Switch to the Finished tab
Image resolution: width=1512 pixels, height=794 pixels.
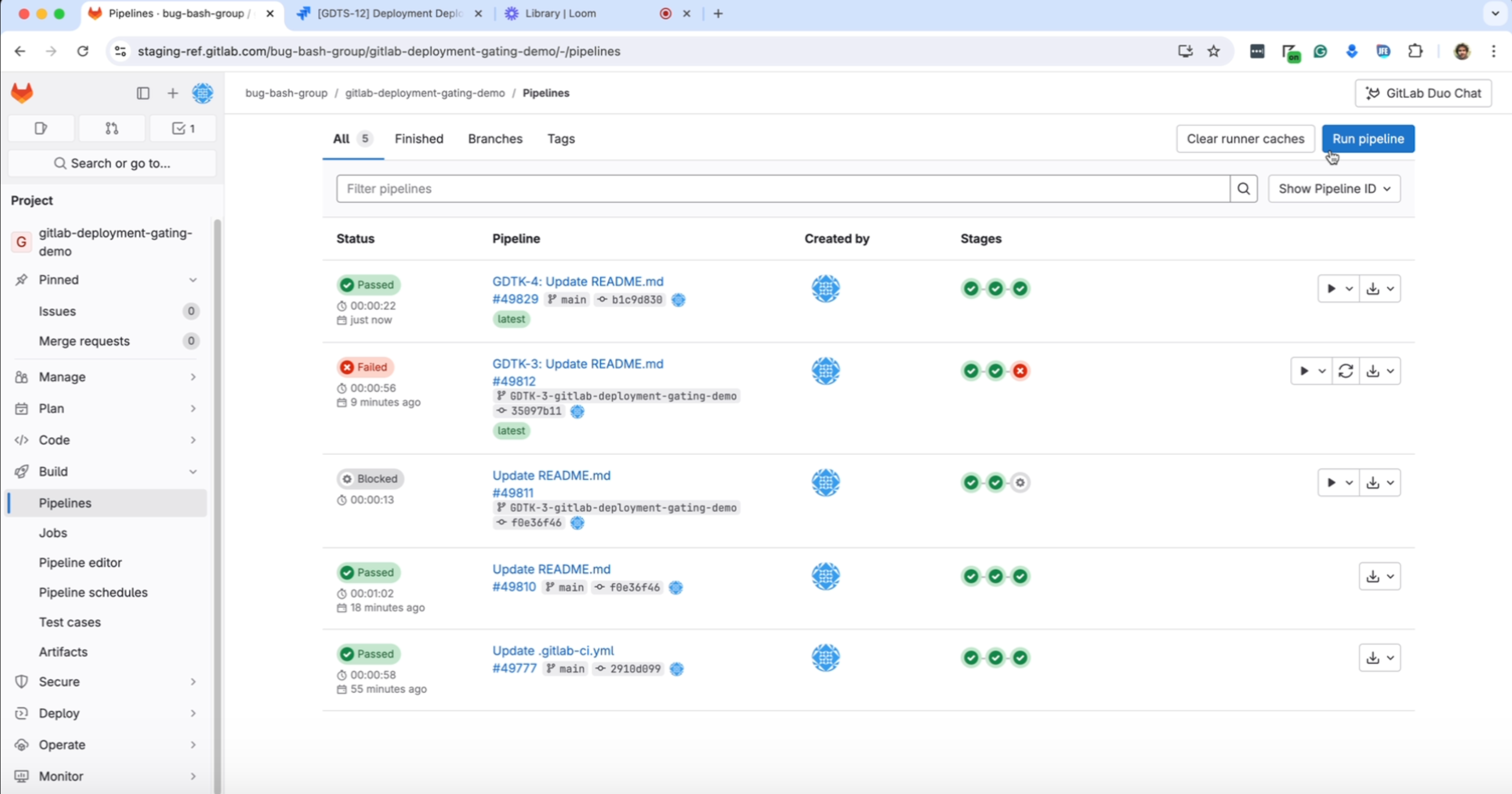(419, 139)
